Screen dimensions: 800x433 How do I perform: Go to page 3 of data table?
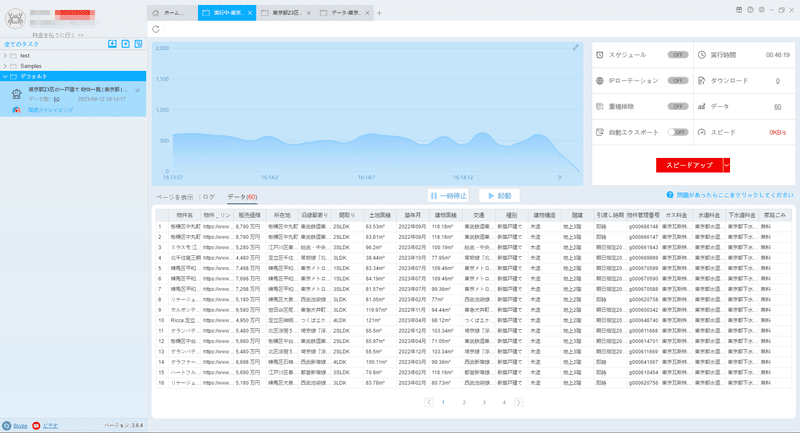pos(484,402)
